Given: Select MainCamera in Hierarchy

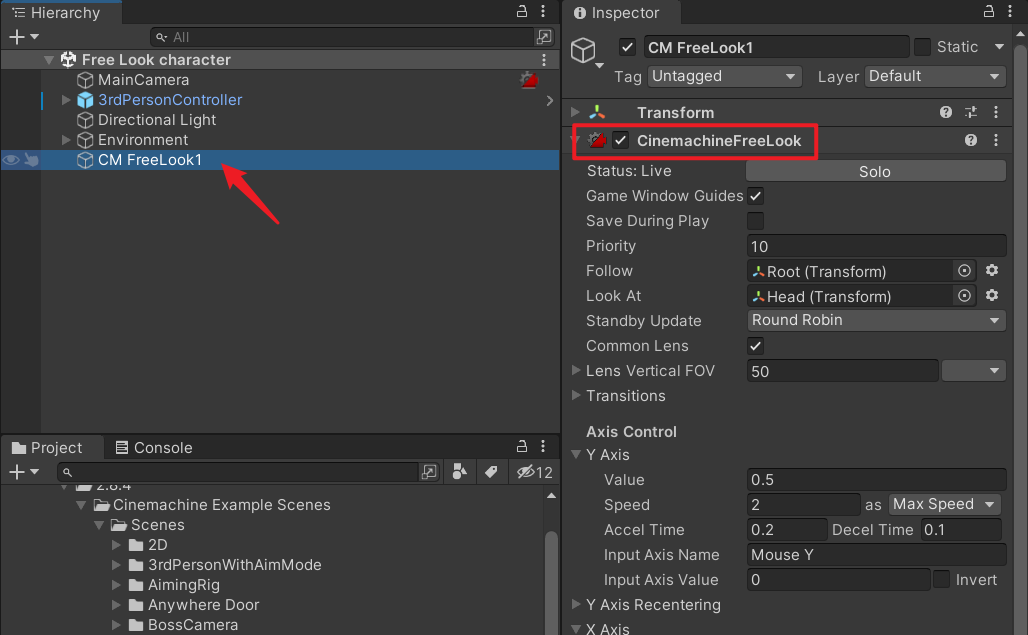Looking at the screenshot, I should point(143,80).
